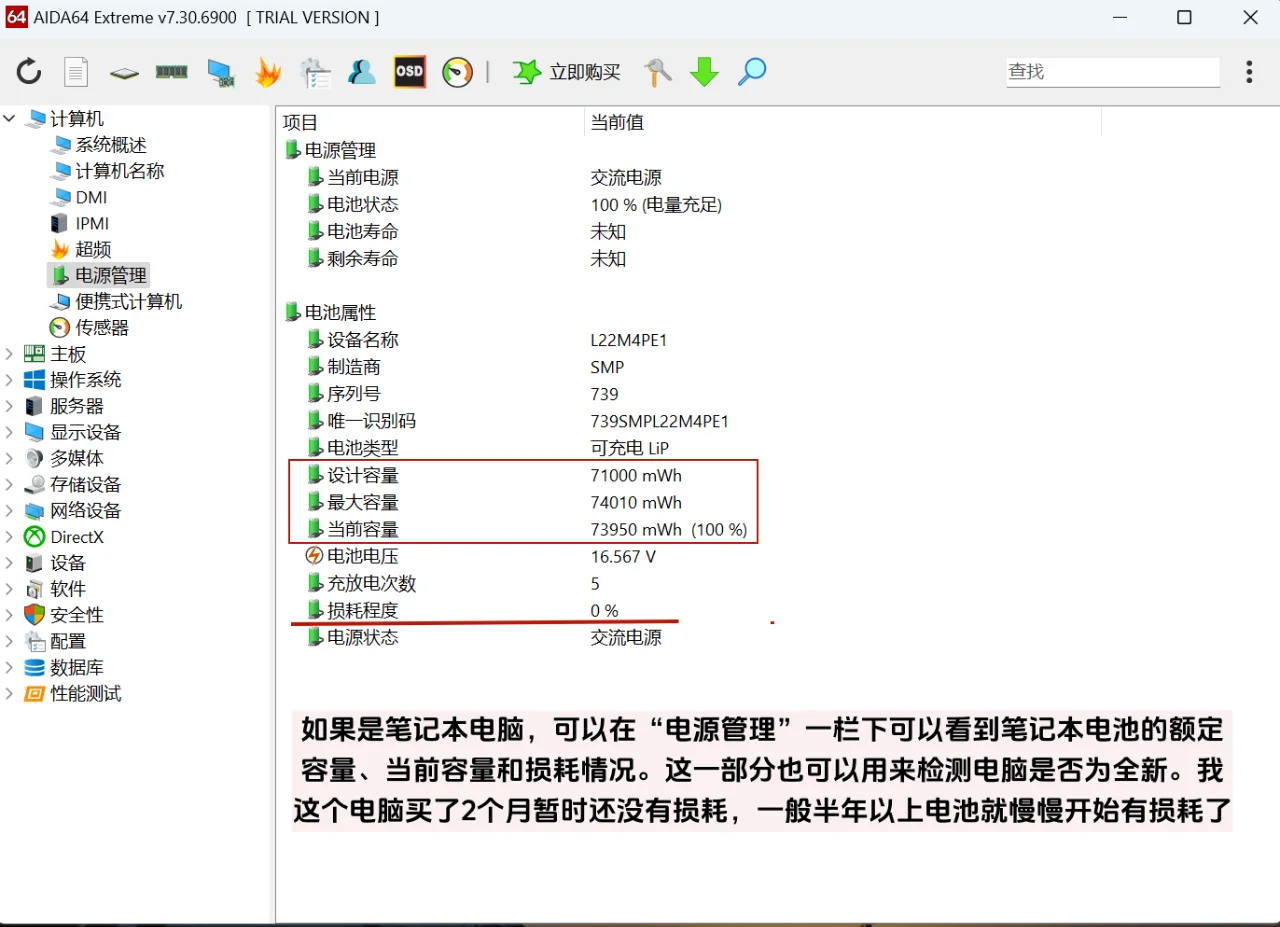This screenshot has height=927, width=1280.
Task: Click the 71000 mWh design capacity value
Action: 636,475
